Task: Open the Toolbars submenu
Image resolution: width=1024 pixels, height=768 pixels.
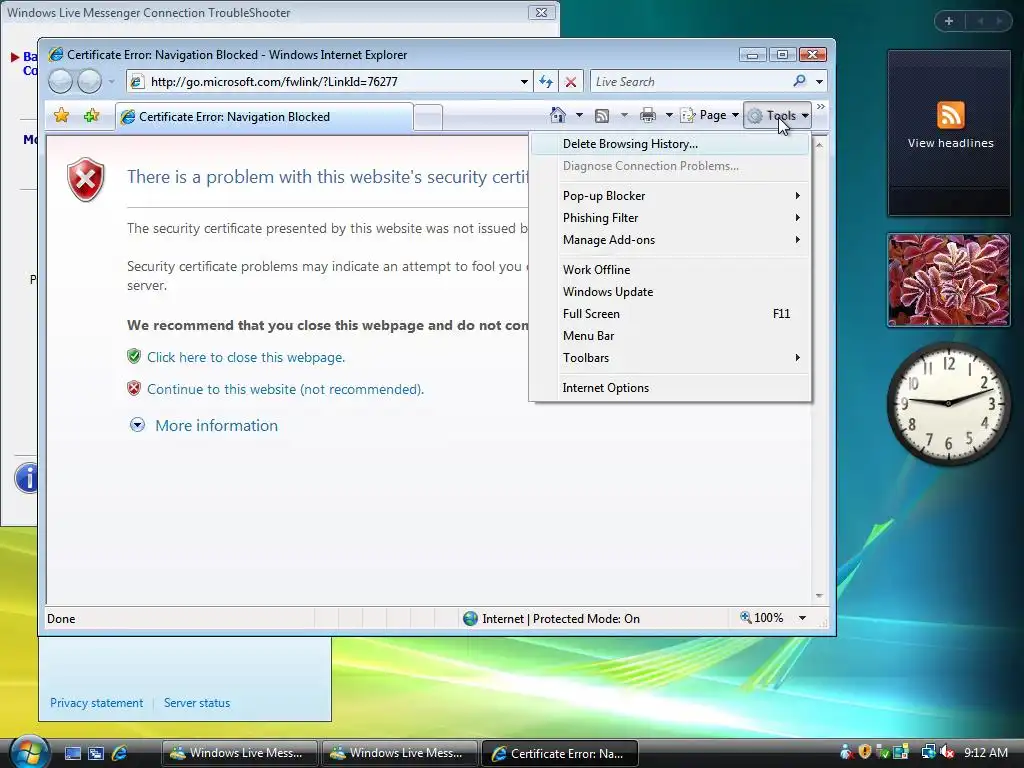Action: click(x=670, y=358)
